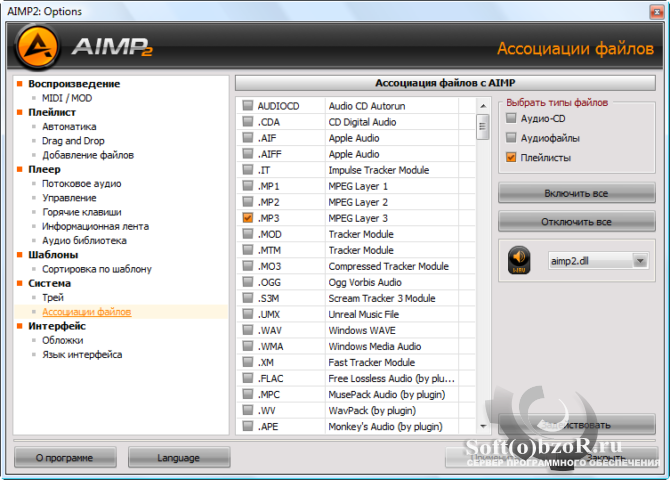670x480 pixels.
Task: Enable the Аудиофайлы group checkbox
Action: (511, 138)
